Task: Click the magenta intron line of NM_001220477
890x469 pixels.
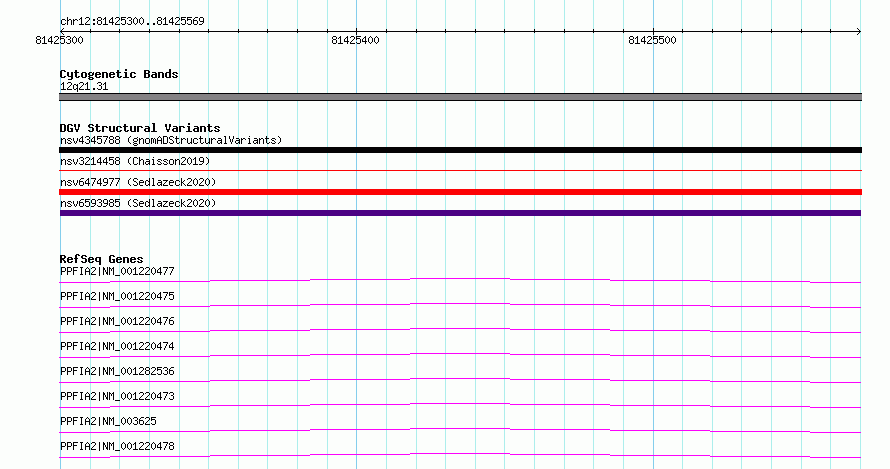Action: 460,279
